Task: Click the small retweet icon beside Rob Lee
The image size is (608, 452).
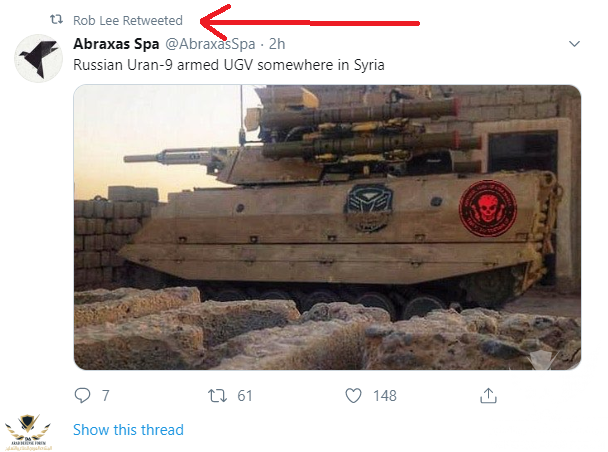Action: (x=57, y=20)
